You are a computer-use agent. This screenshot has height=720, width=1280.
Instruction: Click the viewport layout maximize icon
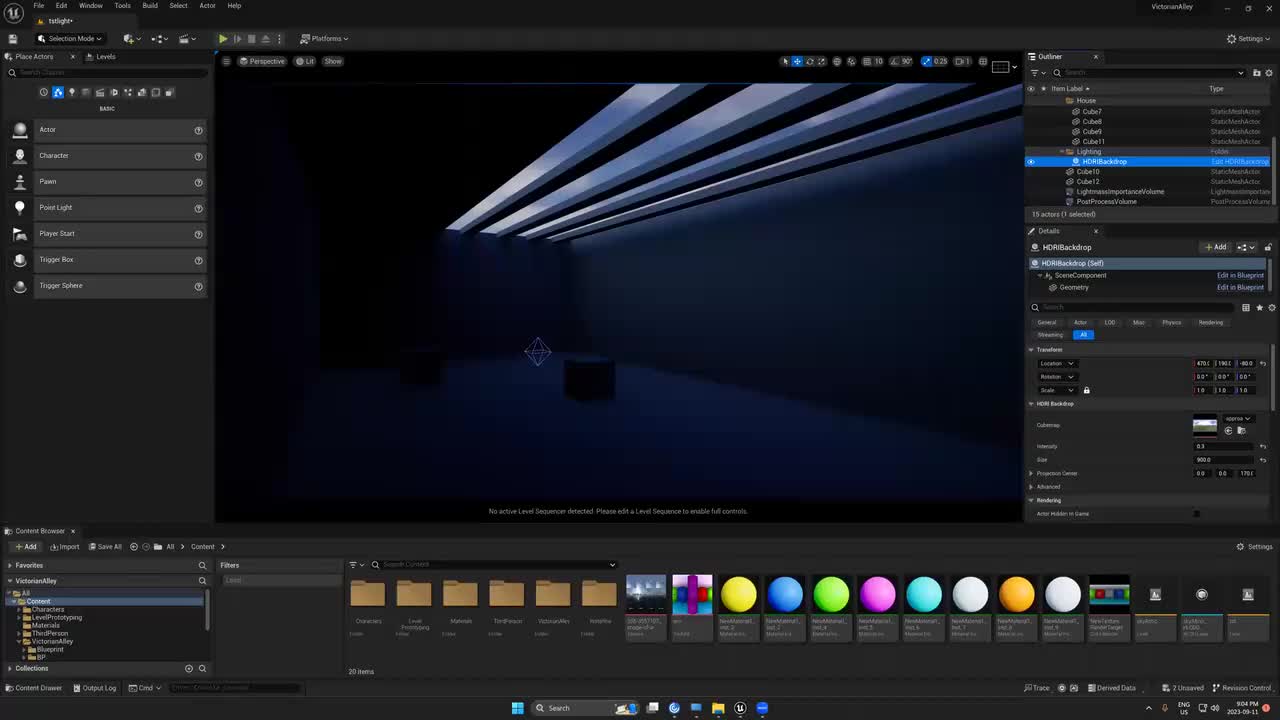coord(983,61)
